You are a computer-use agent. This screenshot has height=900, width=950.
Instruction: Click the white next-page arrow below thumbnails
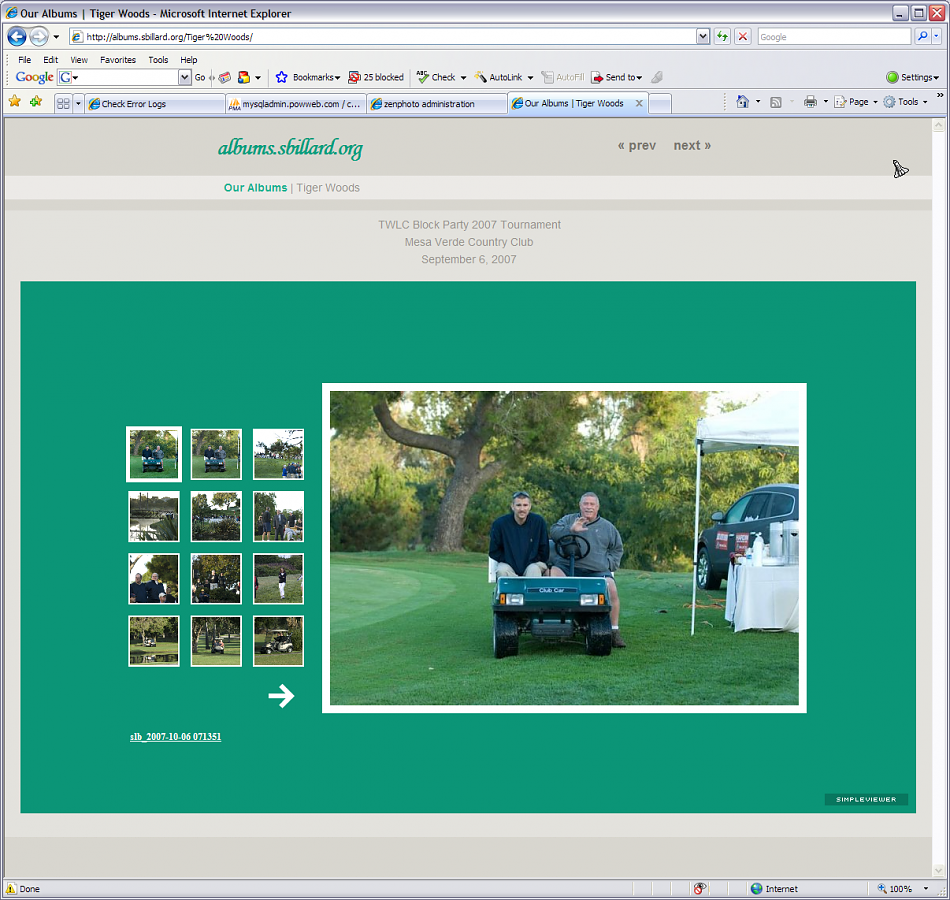[282, 696]
